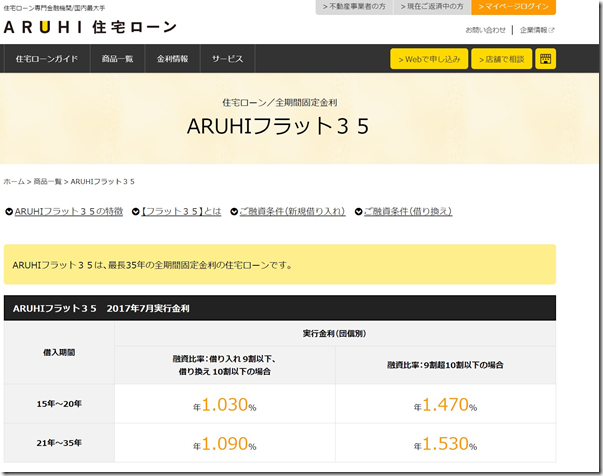The width and height of the screenshot is (603, 476).
Task: Click the 借り入れ9割以下 column header
Action: 225,365
